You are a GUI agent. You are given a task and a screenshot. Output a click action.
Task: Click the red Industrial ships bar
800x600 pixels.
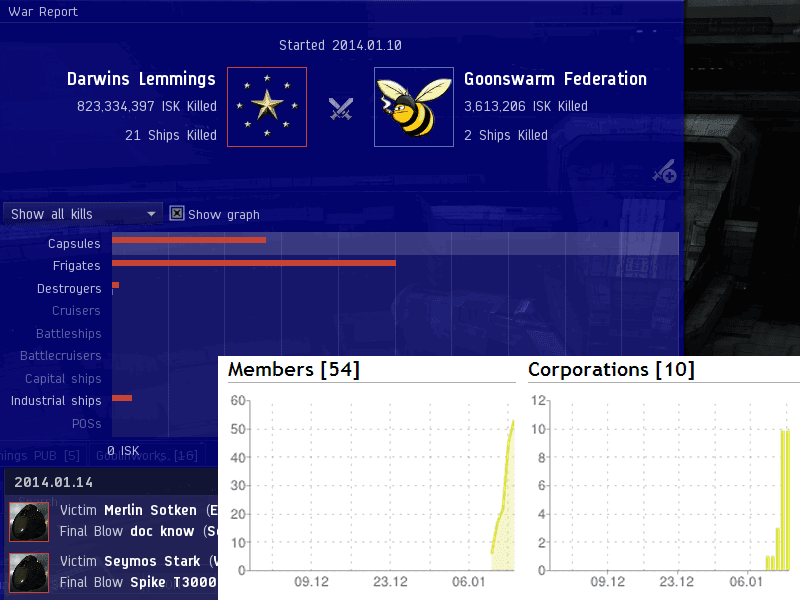[122, 398]
